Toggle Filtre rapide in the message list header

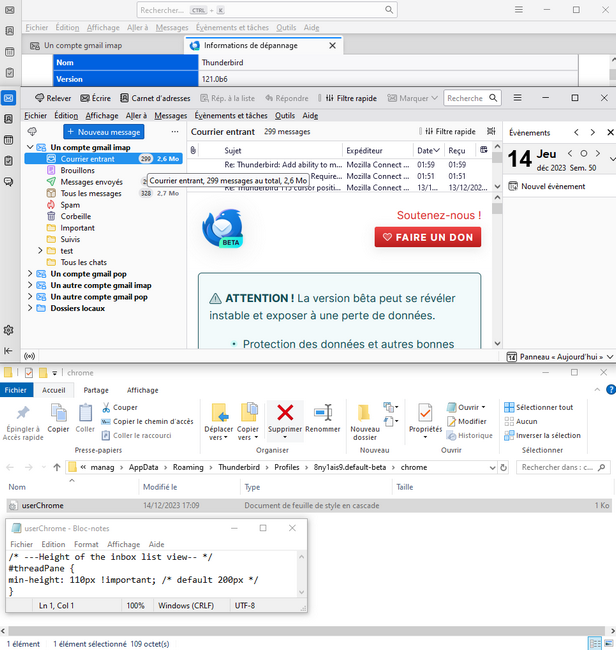click(450, 131)
